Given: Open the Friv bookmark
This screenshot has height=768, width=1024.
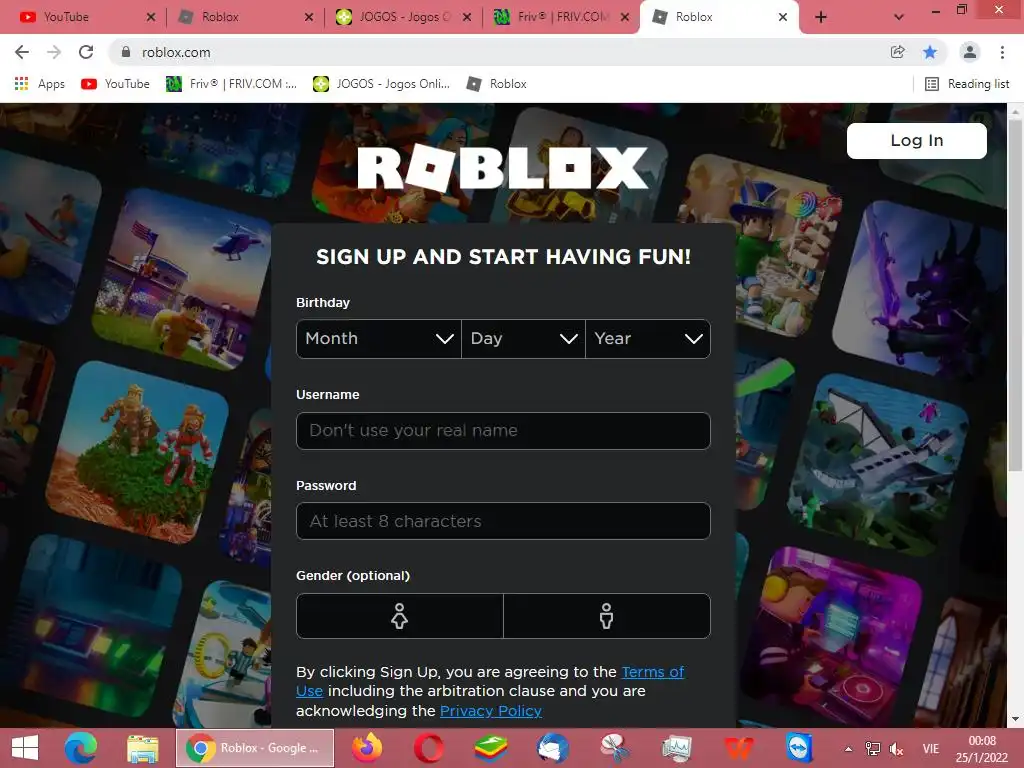Looking at the screenshot, I should [231, 84].
